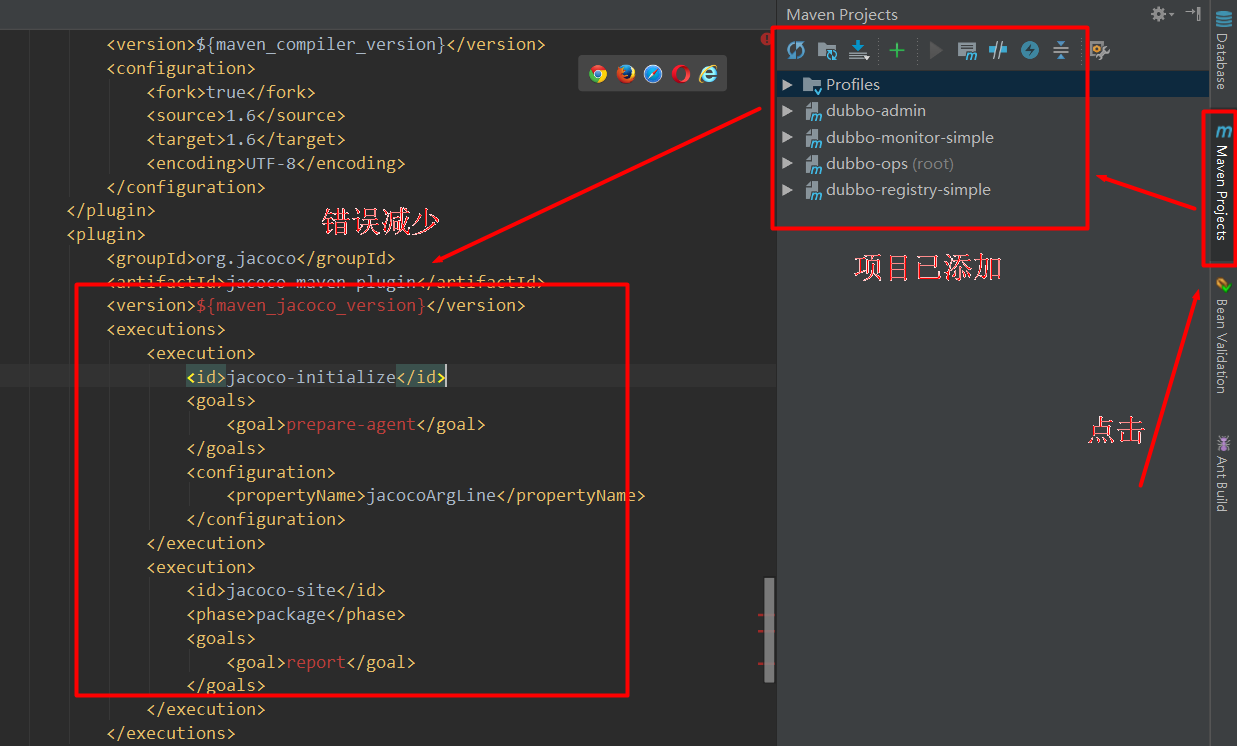Click the Run Maven Build play icon

click(936, 50)
